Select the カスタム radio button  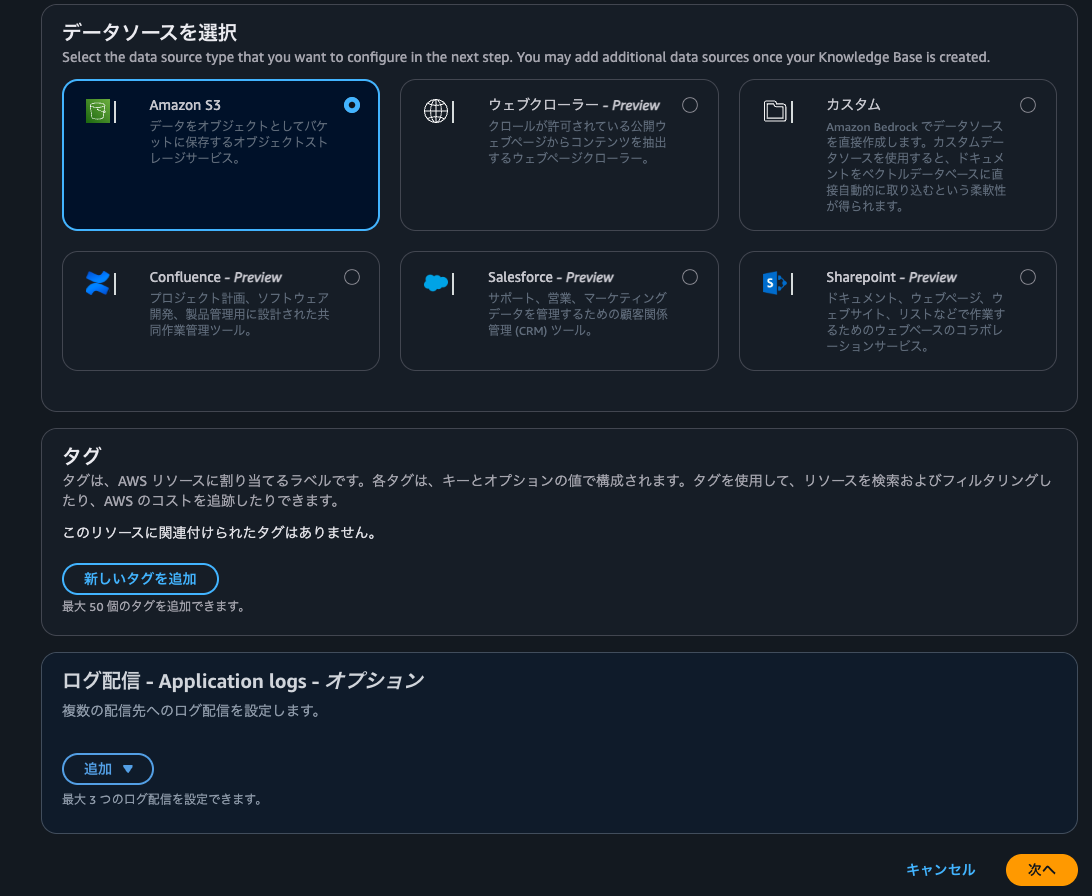click(x=1028, y=103)
